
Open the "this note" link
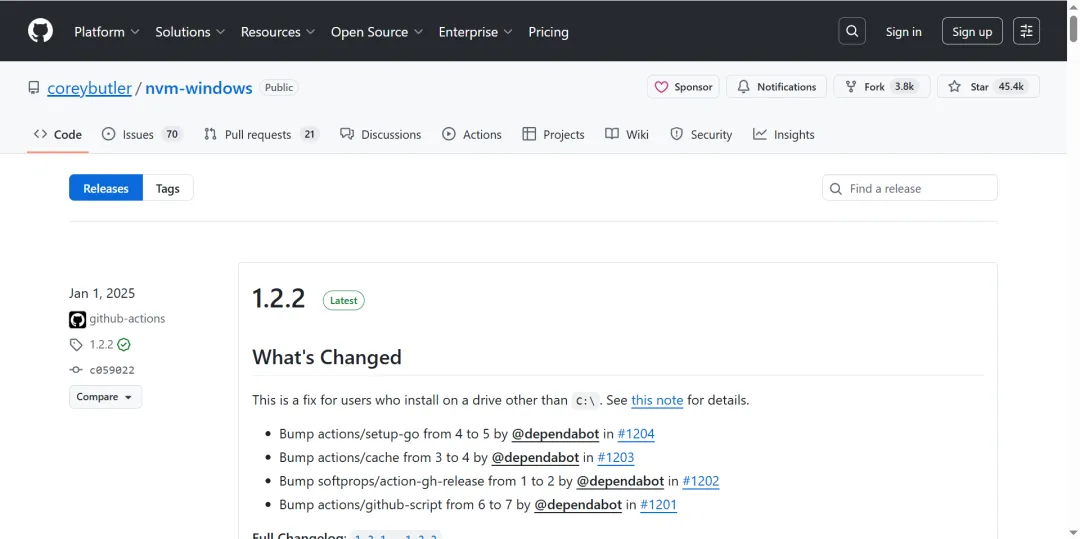(x=657, y=400)
